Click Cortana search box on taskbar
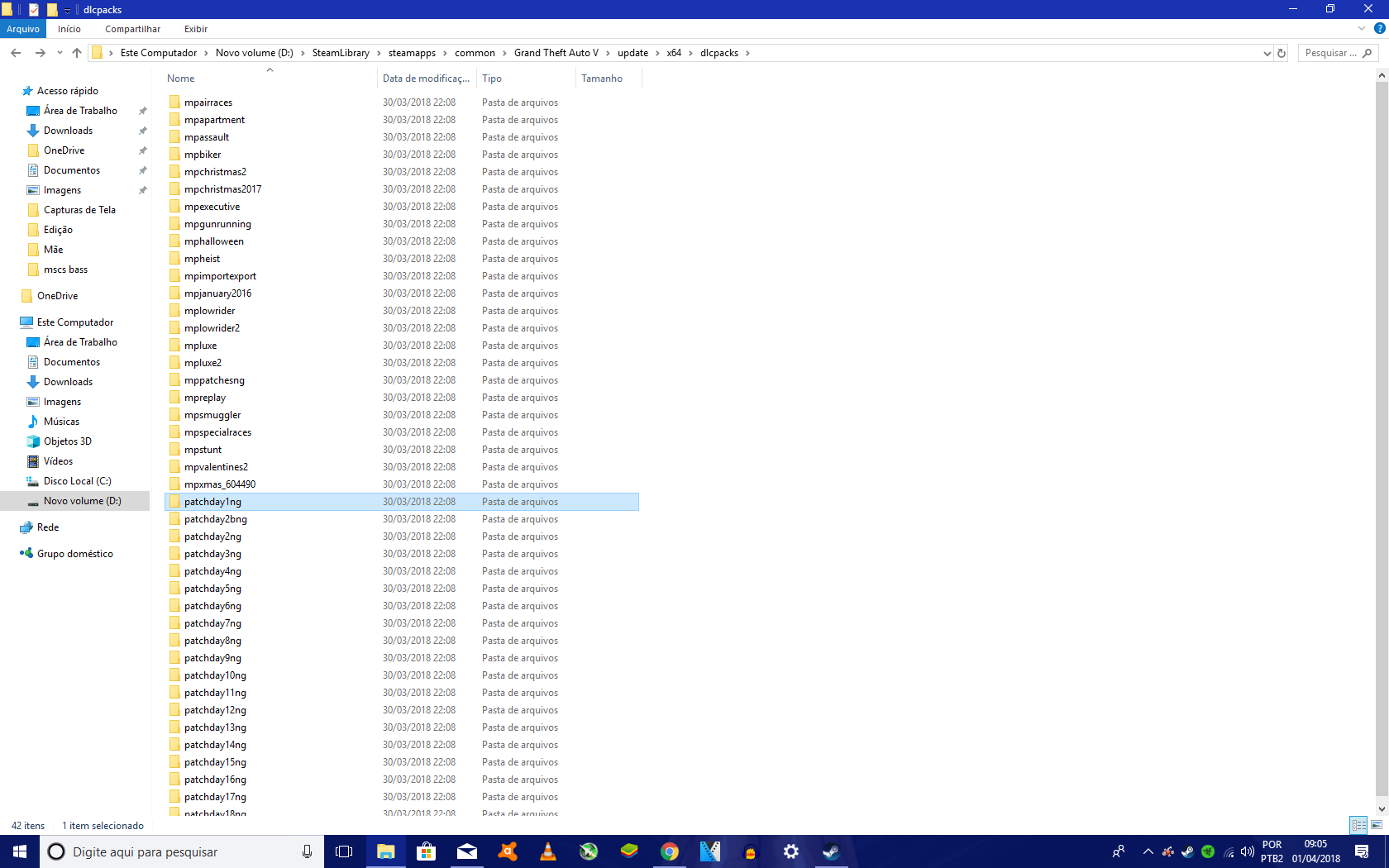Viewport: 1389px width, 868px height. [182, 851]
